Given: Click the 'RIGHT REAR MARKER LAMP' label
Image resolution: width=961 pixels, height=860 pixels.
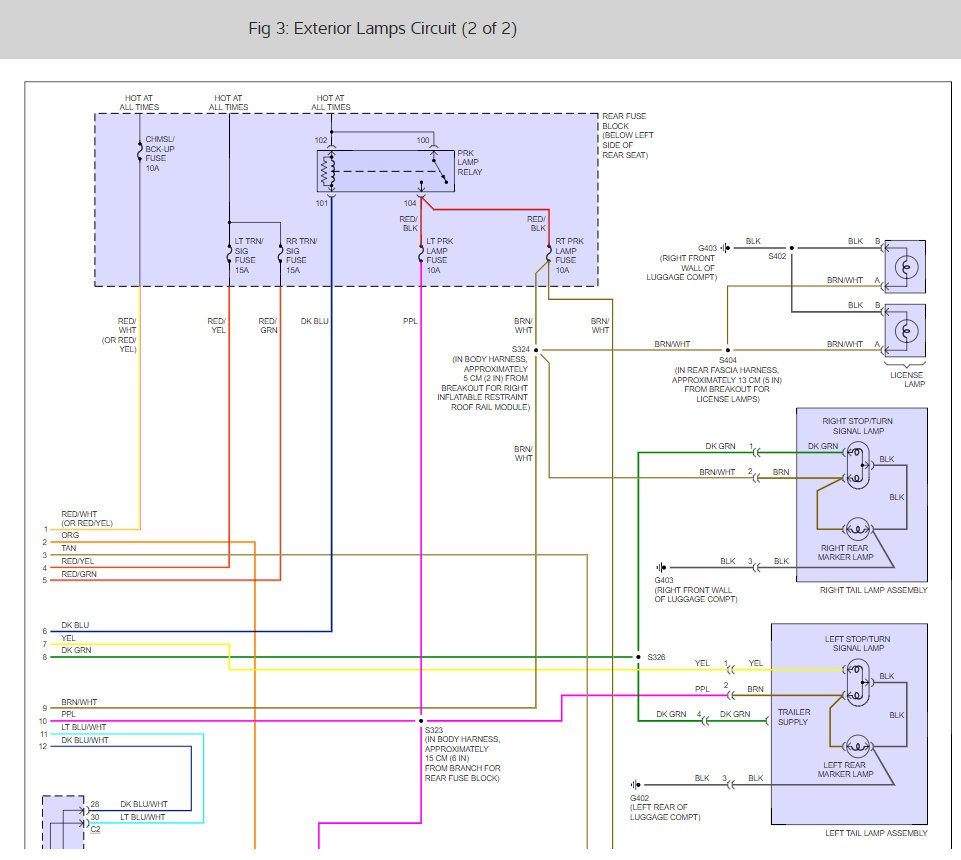Looking at the screenshot, I should coord(845,552).
